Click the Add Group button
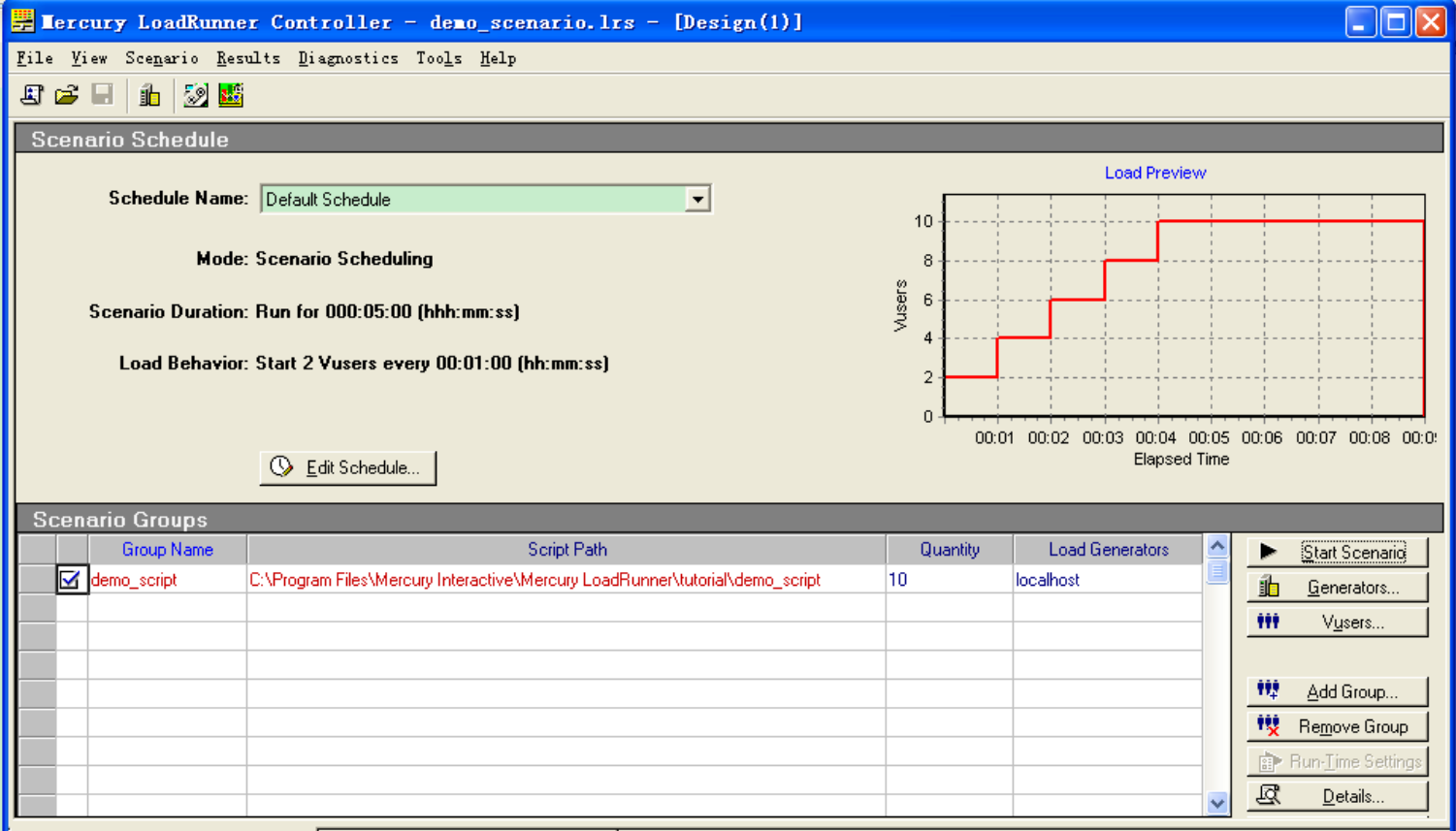The height and width of the screenshot is (831, 1456). tap(1337, 691)
